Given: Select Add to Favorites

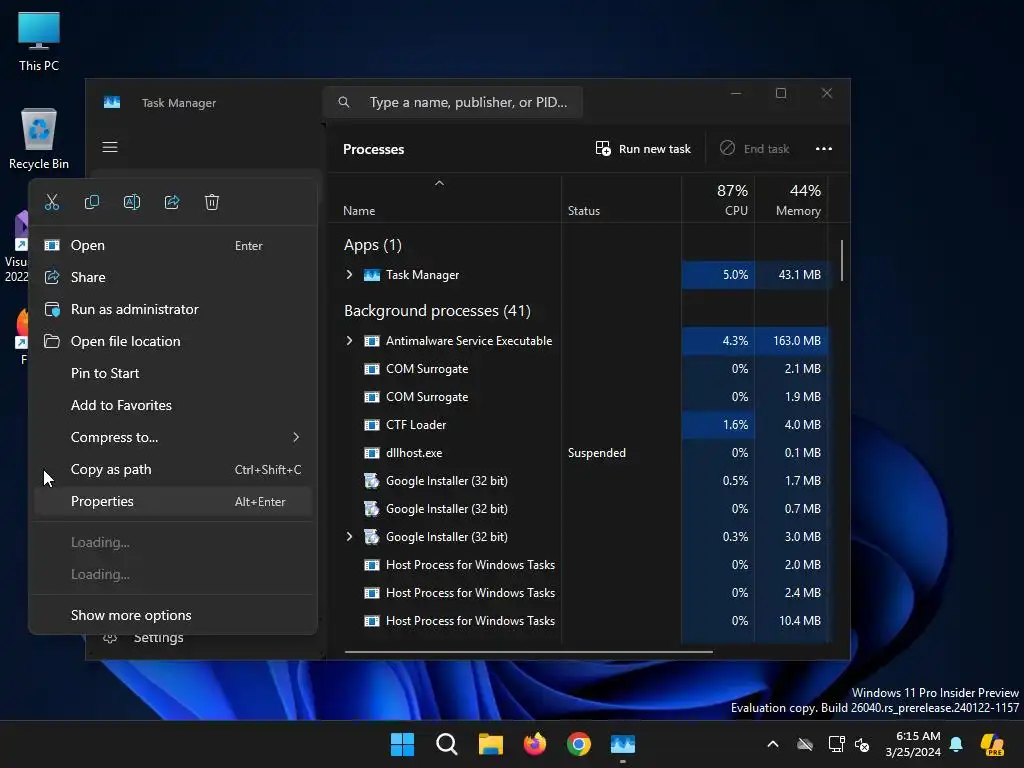Looking at the screenshot, I should point(173,406).
